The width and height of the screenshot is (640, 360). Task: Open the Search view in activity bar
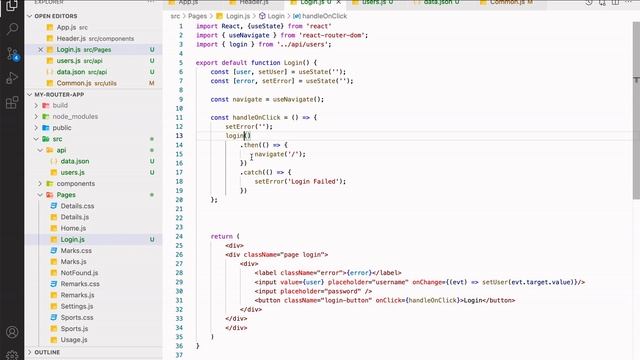point(12,29)
